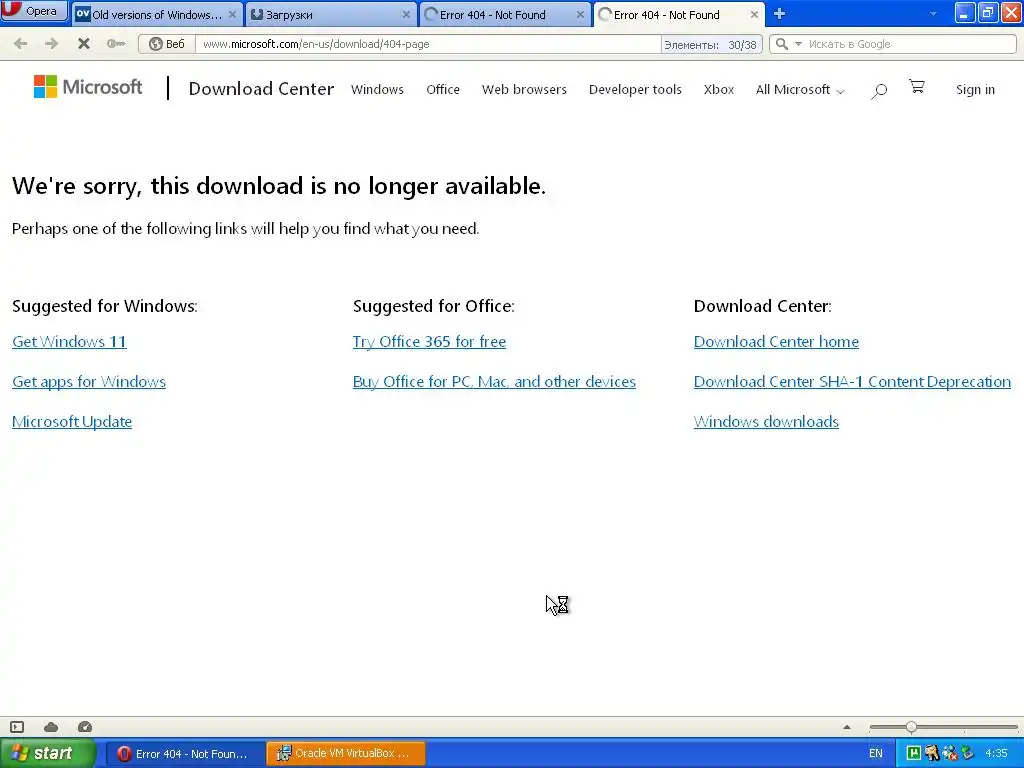
Task: Open the Windows start button
Action: click(x=47, y=753)
